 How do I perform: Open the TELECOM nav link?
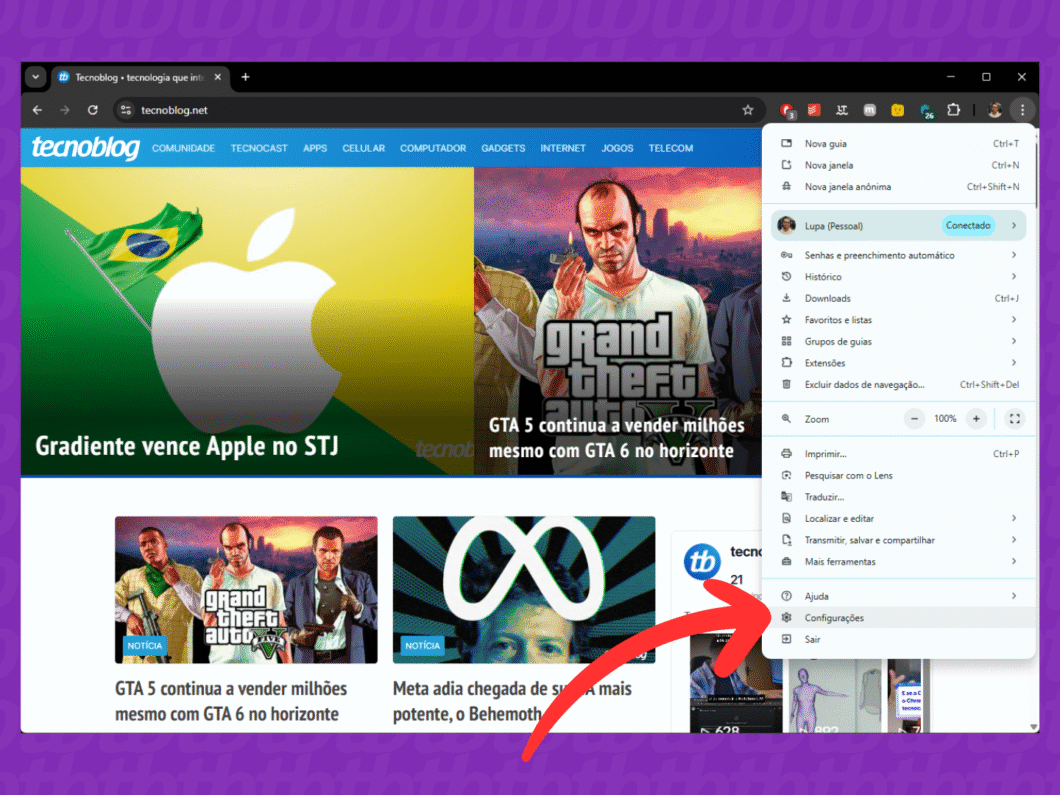671,149
